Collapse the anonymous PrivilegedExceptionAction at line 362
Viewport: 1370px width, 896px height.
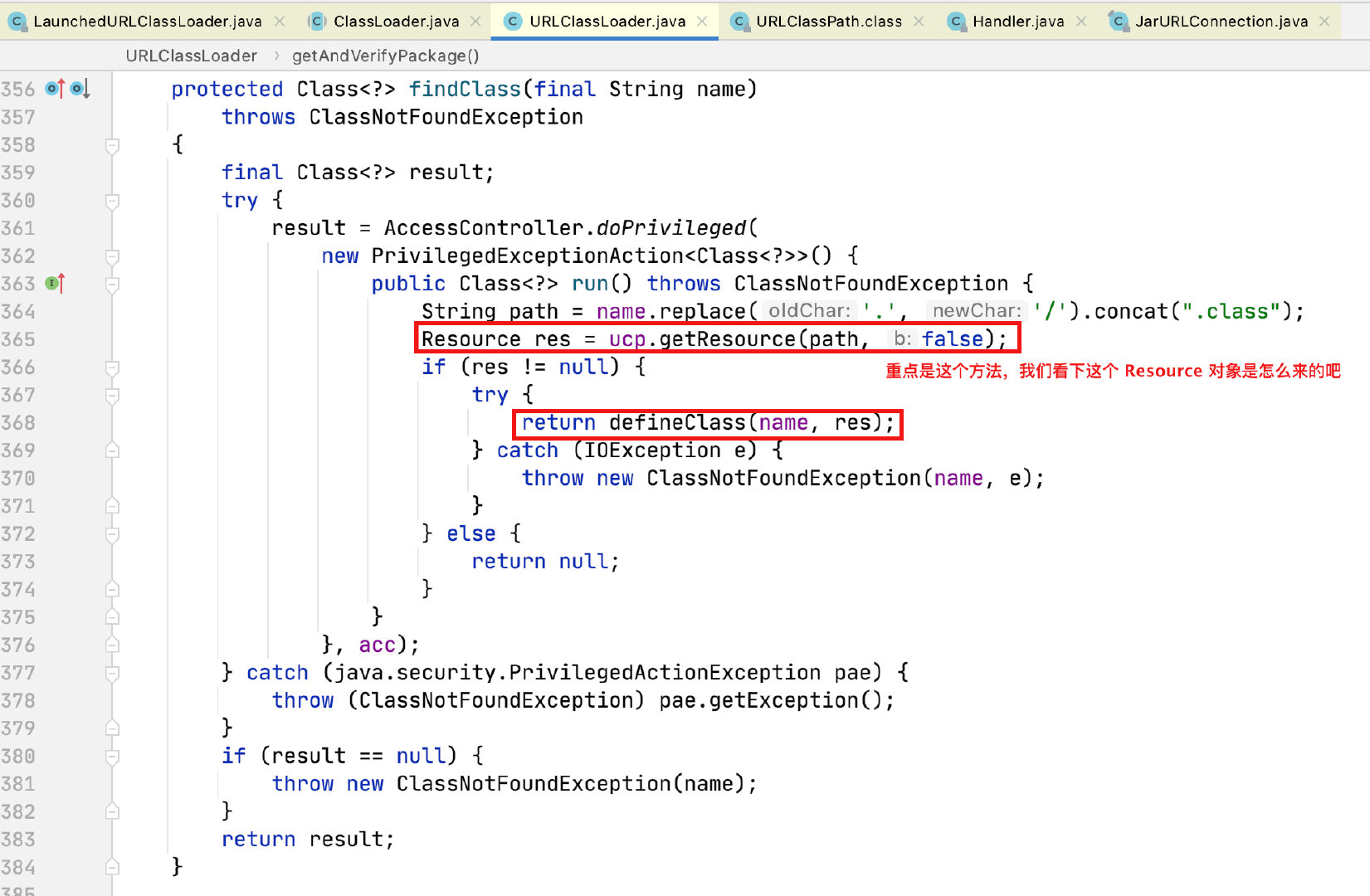[112, 256]
